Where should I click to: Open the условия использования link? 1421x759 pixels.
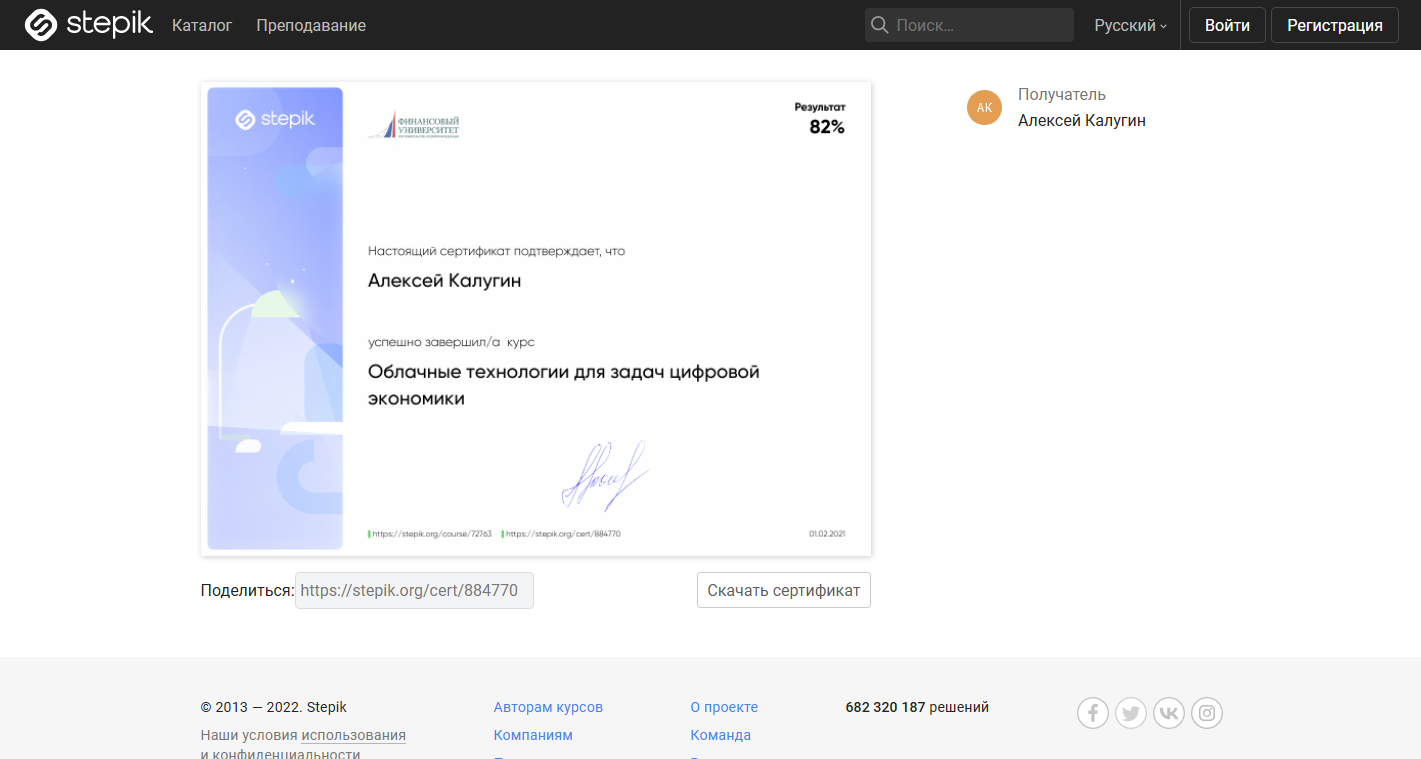click(353, 734)
